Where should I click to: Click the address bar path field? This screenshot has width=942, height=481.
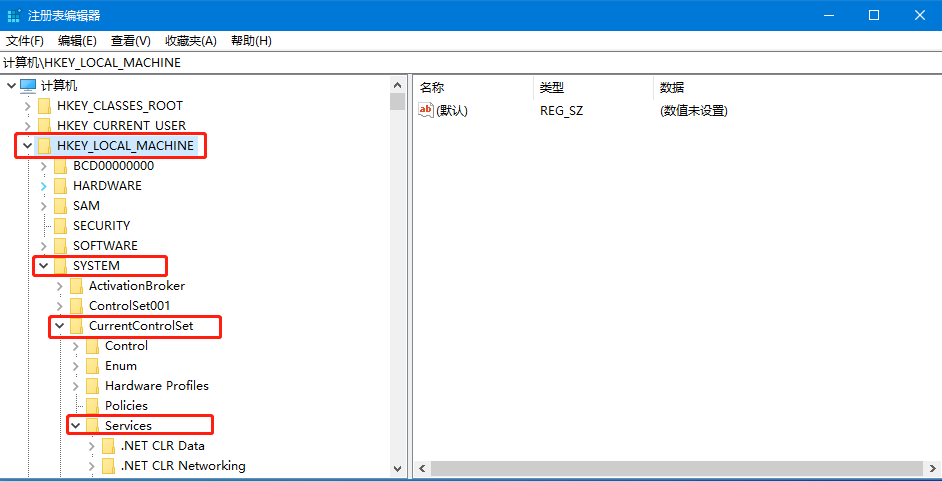click(471, 62)
